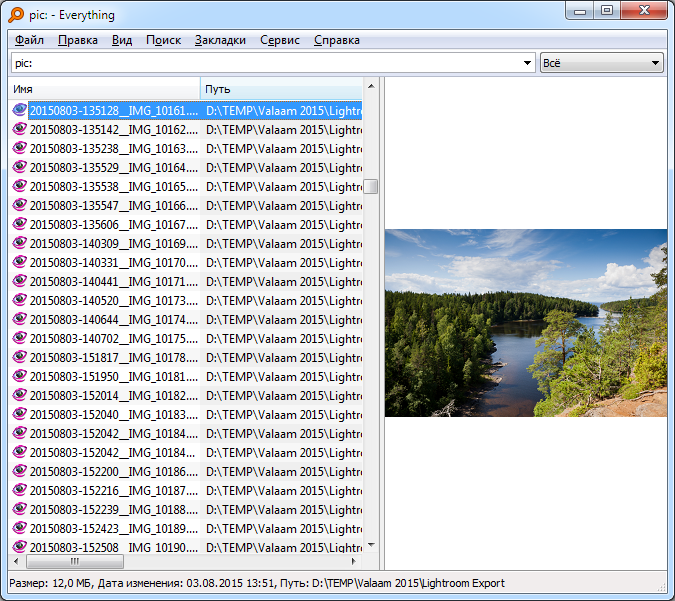
Task: Click file icon of IMG_10175 row
Action: point(19,338)
